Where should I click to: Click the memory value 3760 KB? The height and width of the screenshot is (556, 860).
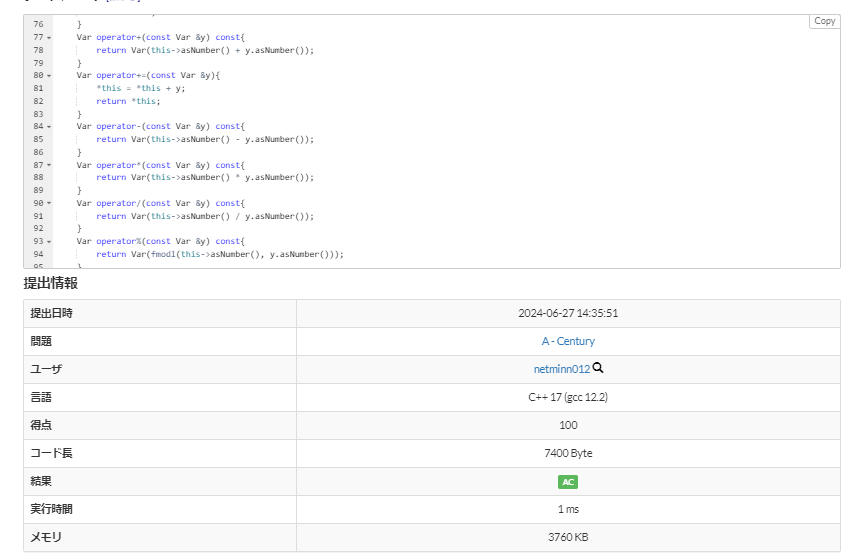click(x=568, y=537)
